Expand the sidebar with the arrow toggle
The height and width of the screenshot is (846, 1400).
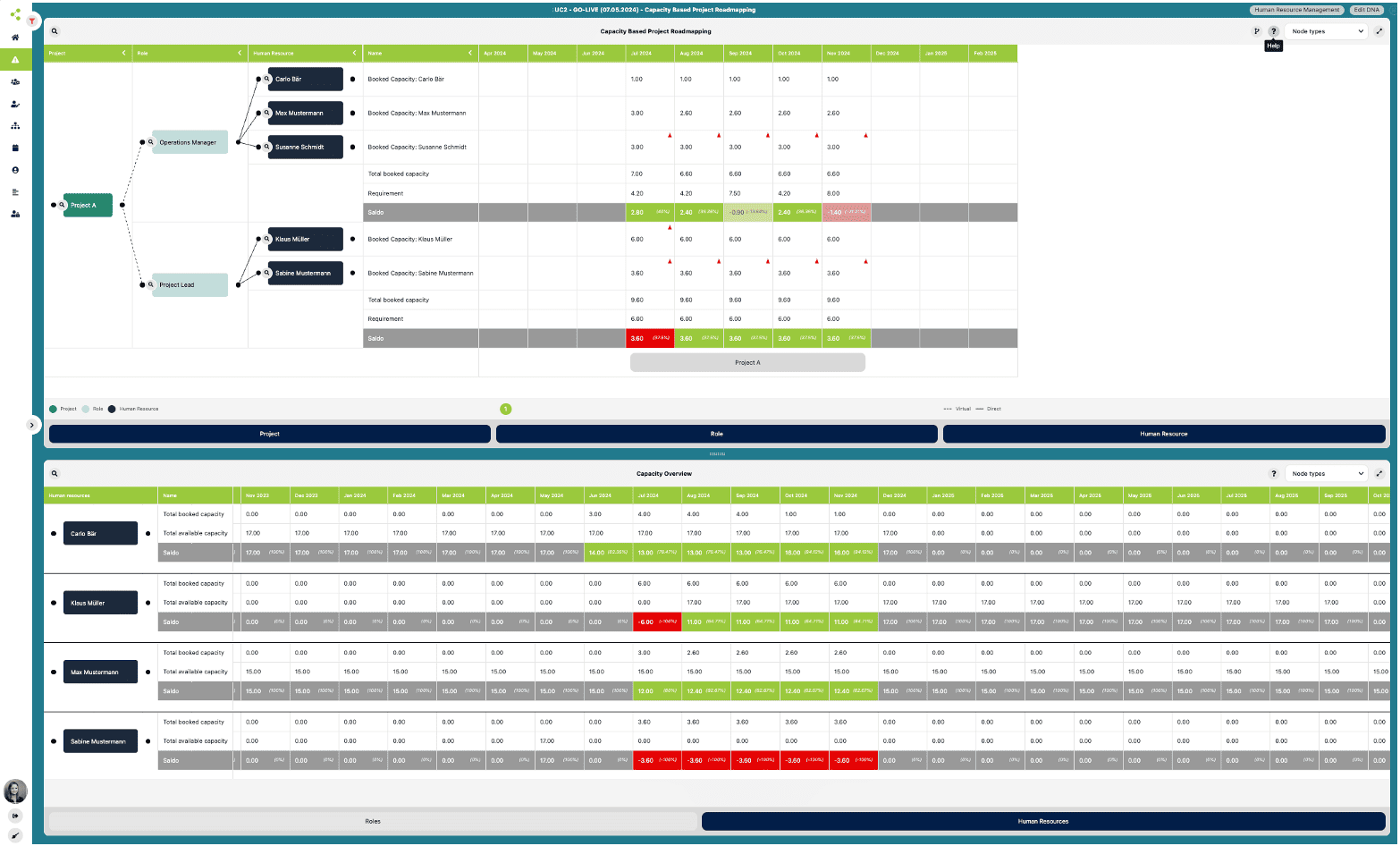click(32, 425)
